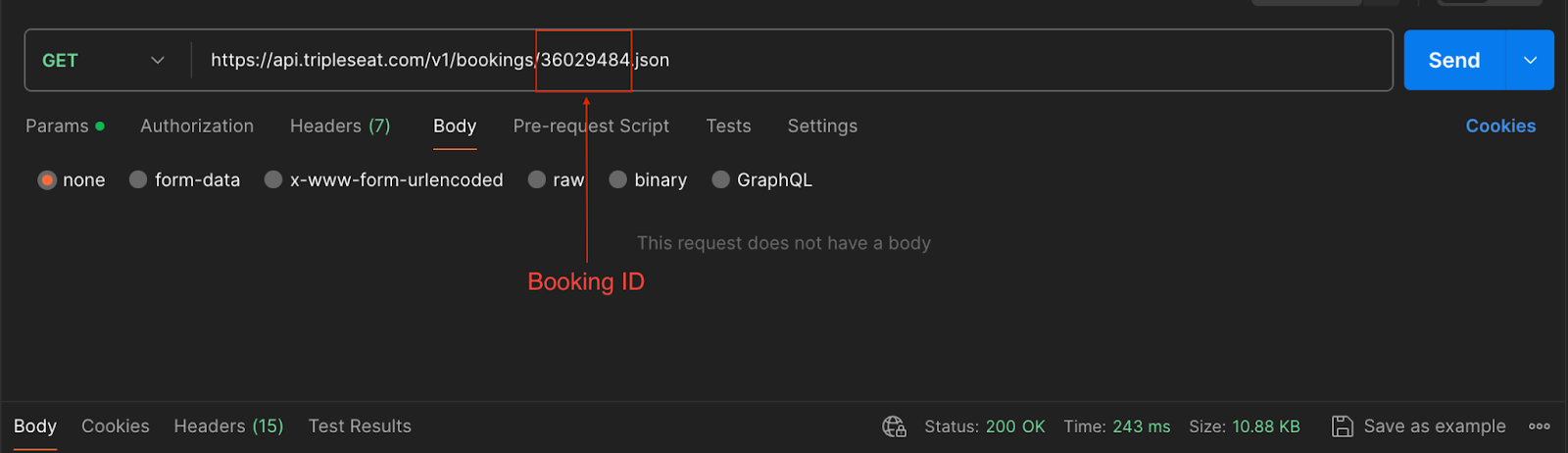
Task: Click the network globe lock icon
Action: pos(894,427)
